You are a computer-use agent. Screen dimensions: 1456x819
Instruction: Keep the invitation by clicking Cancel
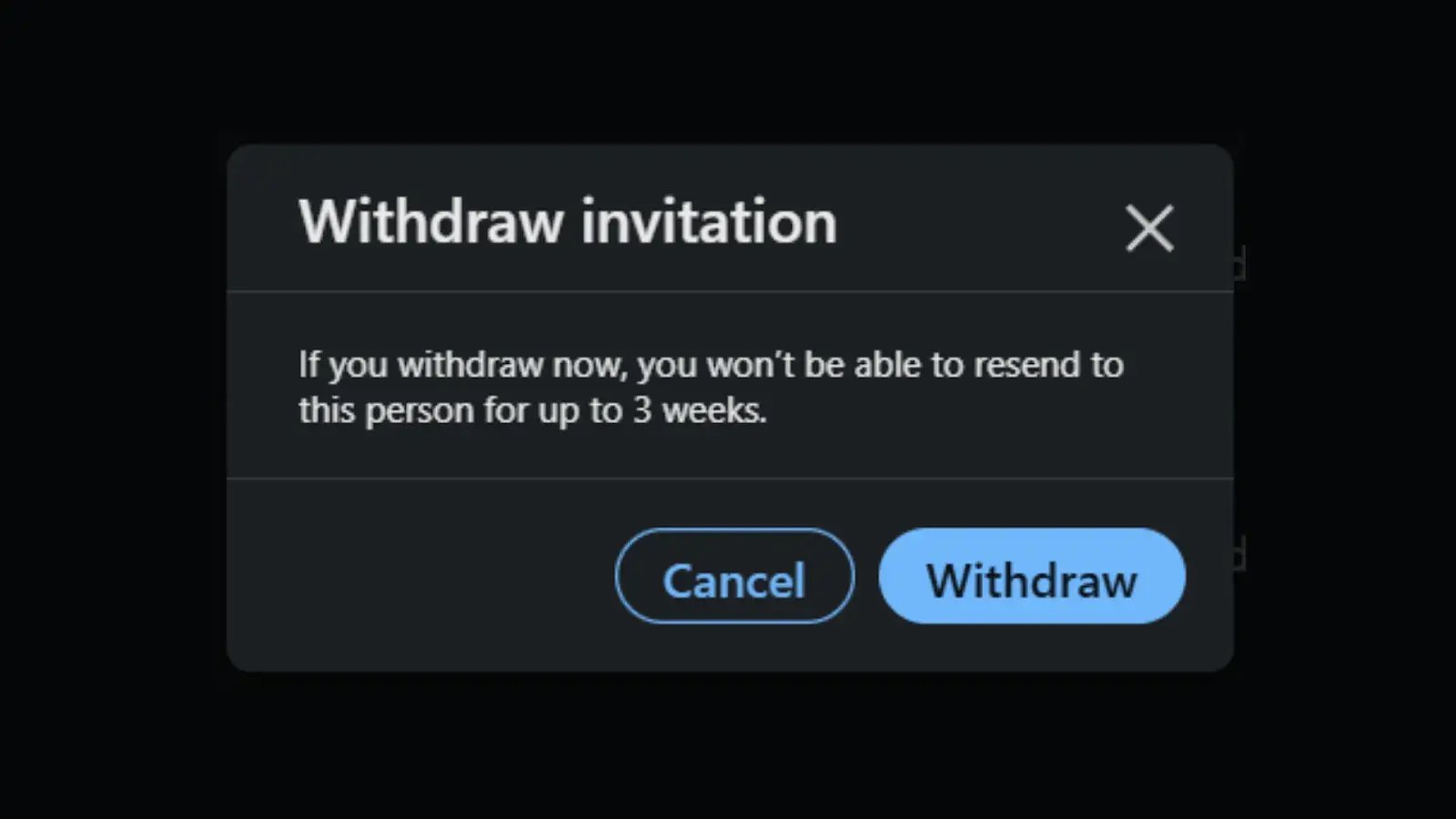[734, 576]
